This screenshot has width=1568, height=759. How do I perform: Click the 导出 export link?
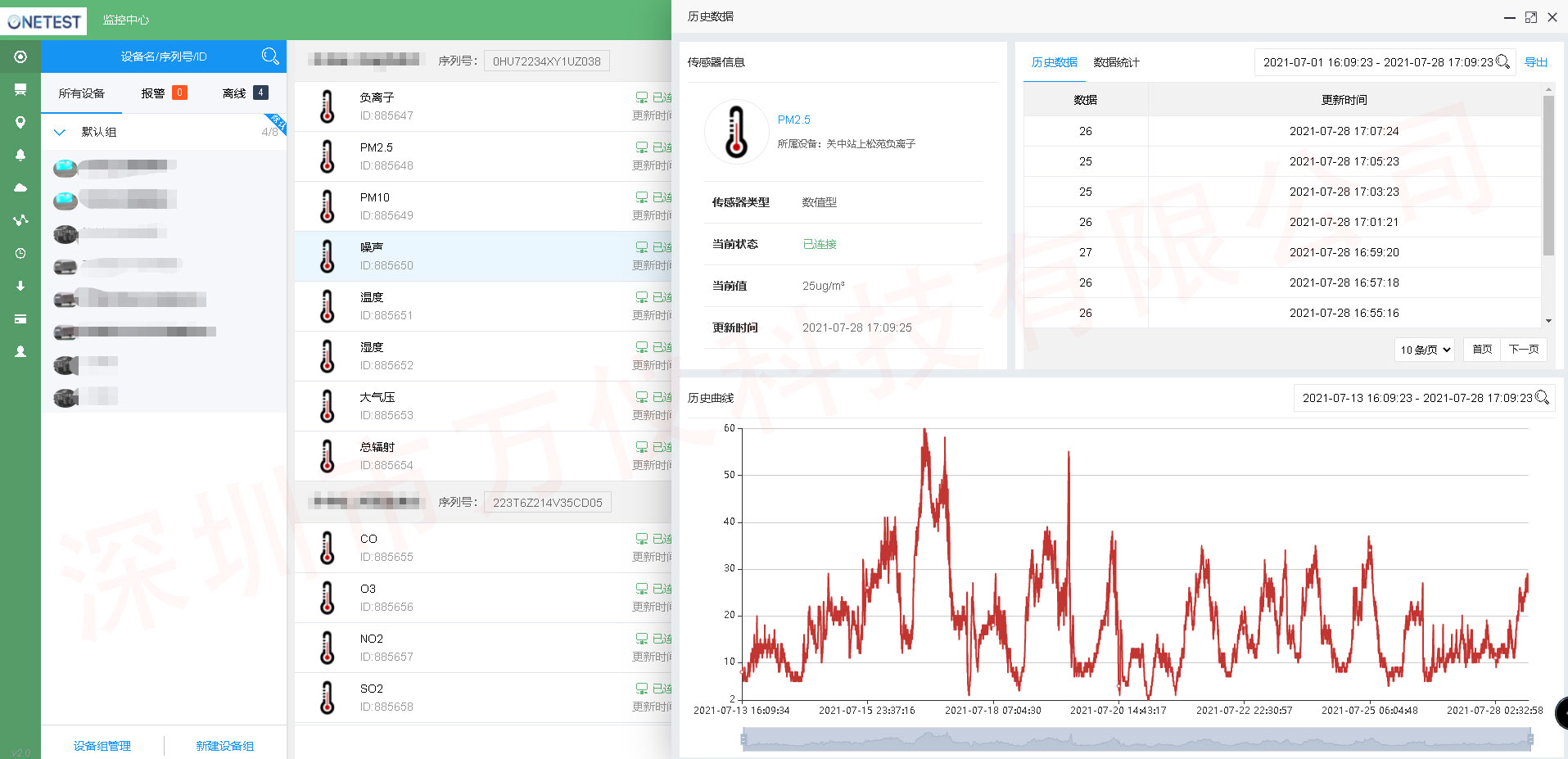point(1535,62)
